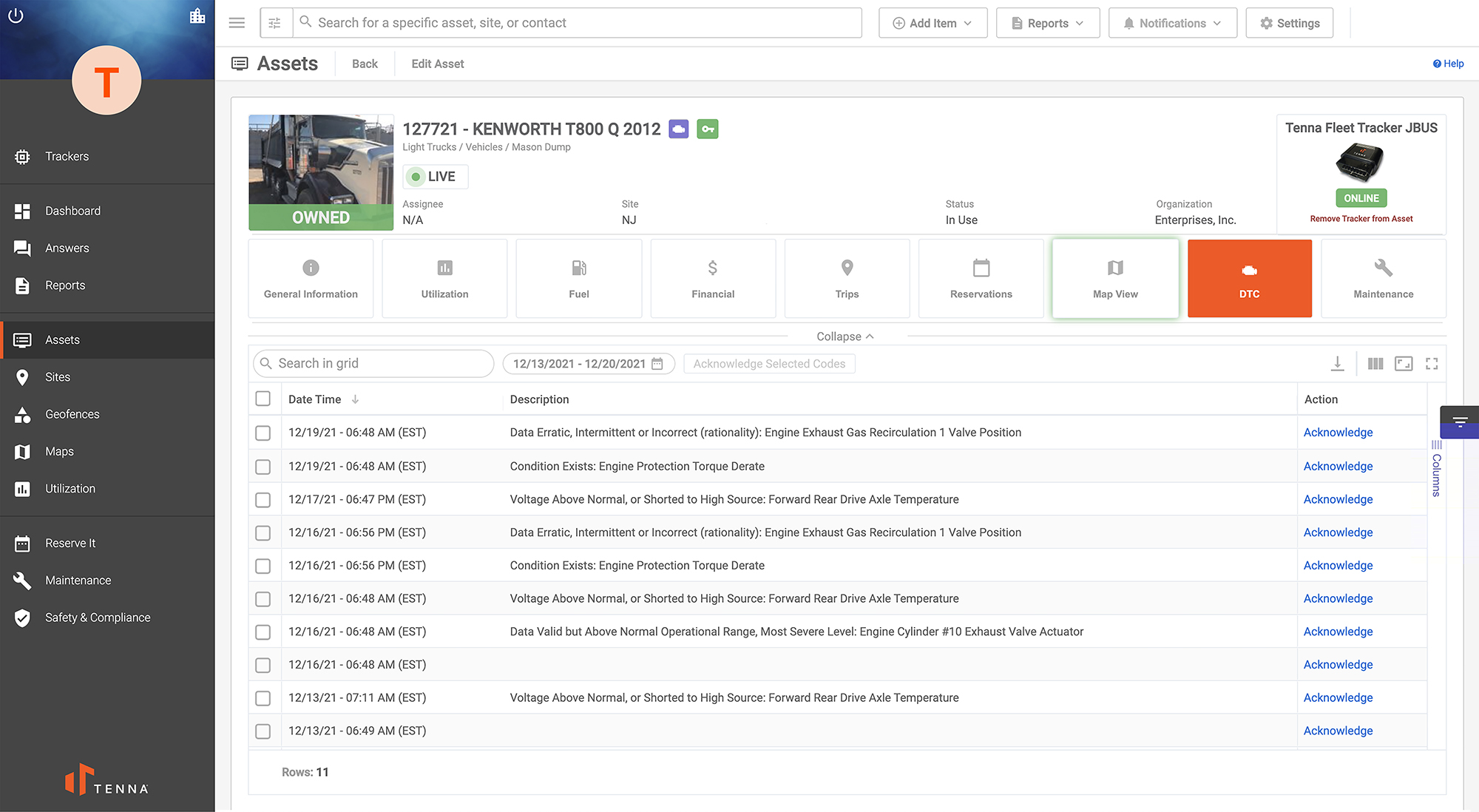Toggle select-all checkbox in grid header
The height and width of the screenshot is (812, 1479).
[x=263, y=398]
